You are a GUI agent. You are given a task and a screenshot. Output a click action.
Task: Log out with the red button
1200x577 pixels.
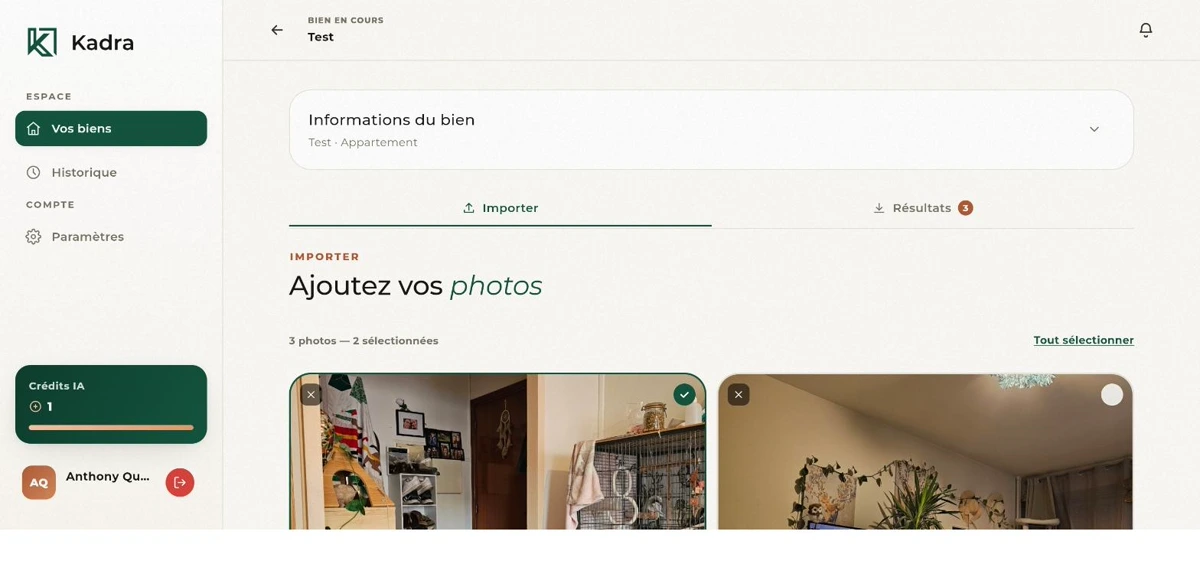tap(180, 482)
